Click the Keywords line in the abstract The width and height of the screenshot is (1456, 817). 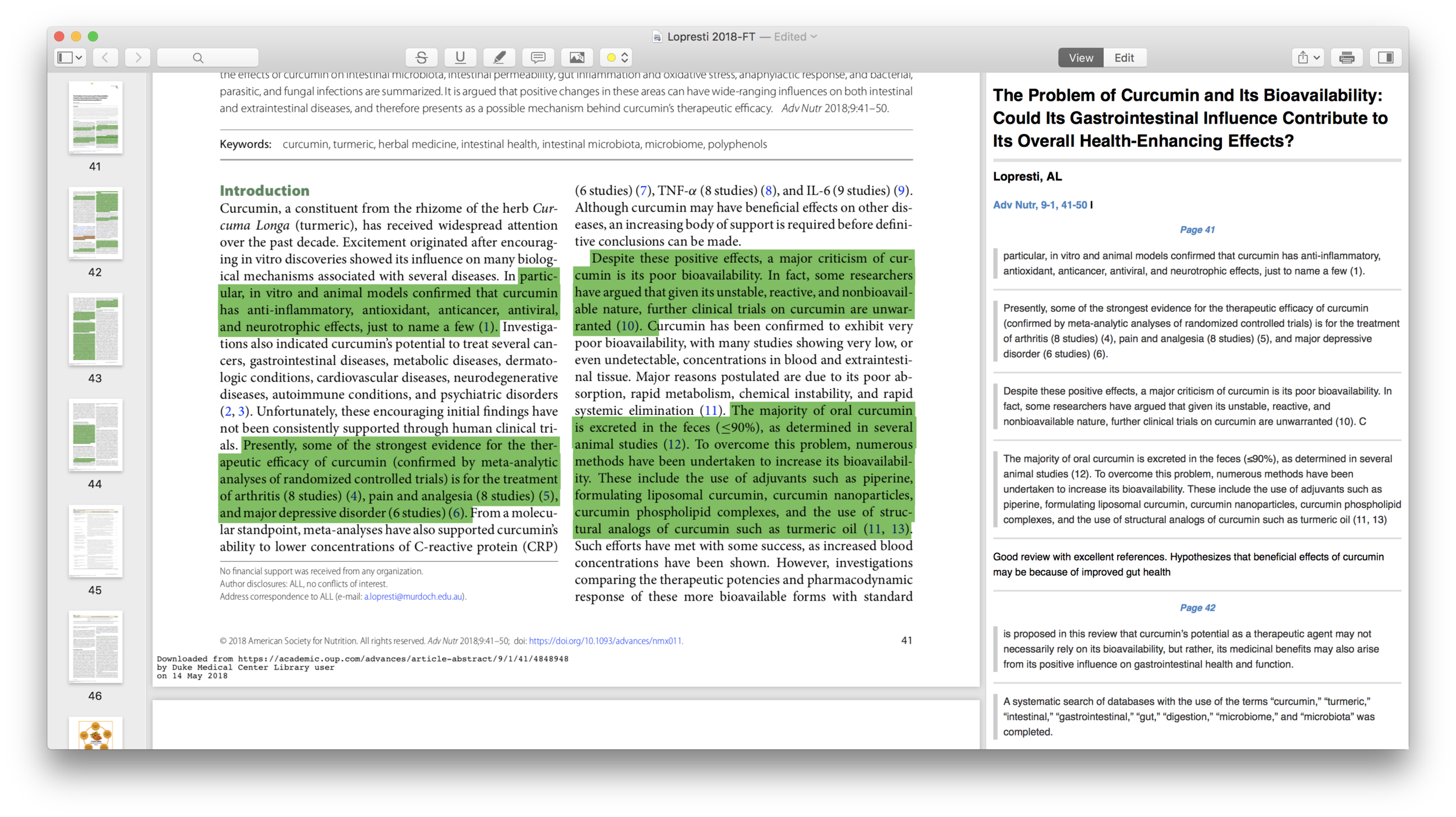(493, 145)
